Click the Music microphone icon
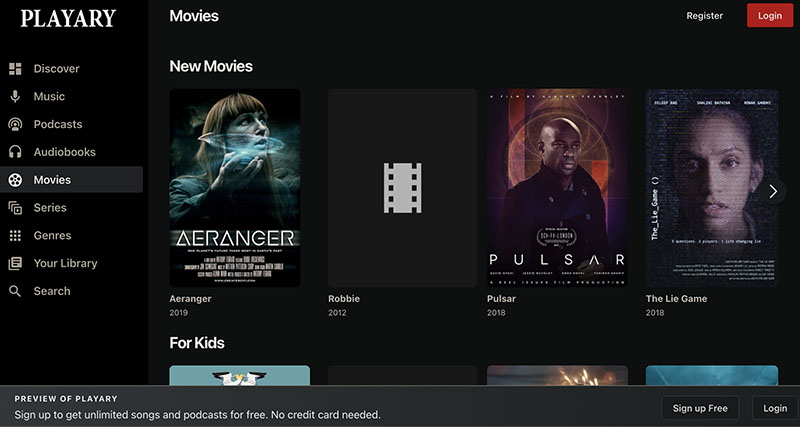Screen dimensions: 800x427 pos(15,97)
